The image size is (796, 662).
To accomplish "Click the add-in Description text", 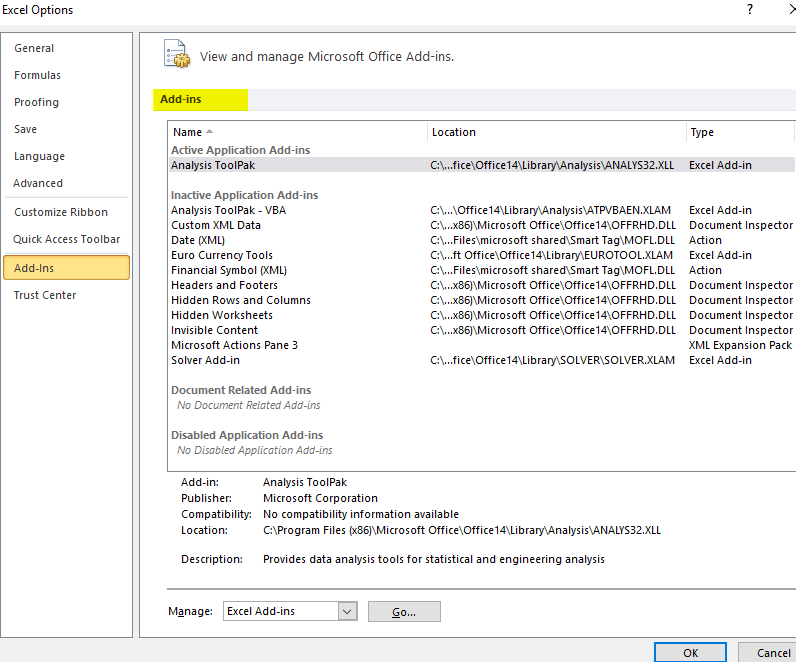I will [x=434, y=559].
